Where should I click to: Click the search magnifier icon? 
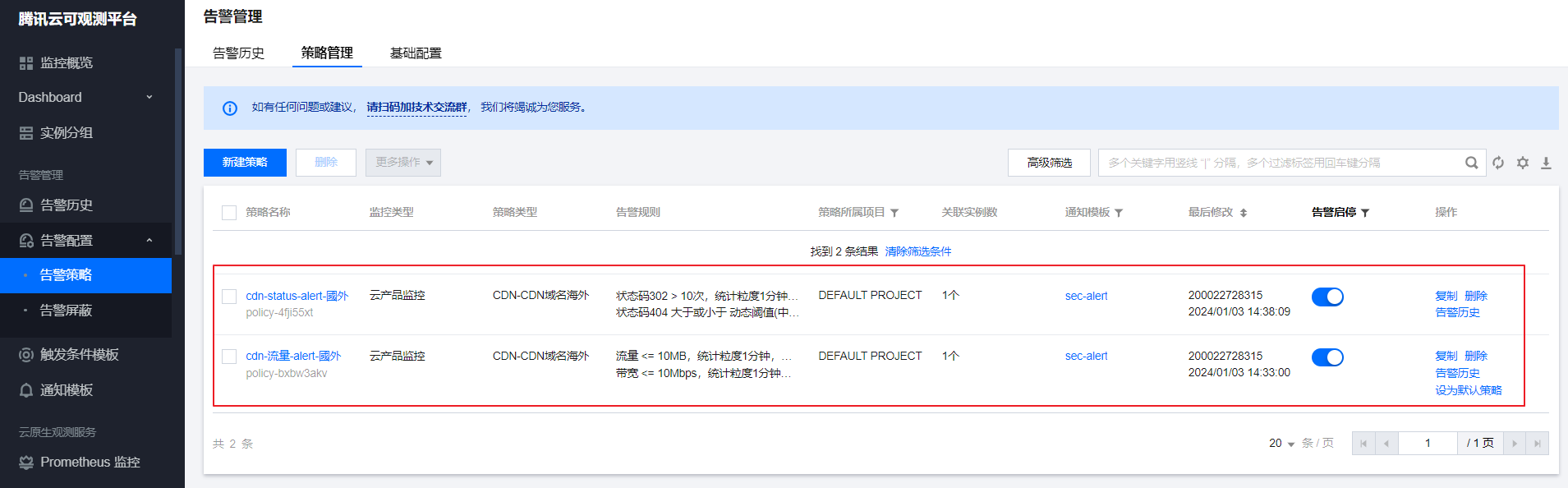tap(1471, 163)
